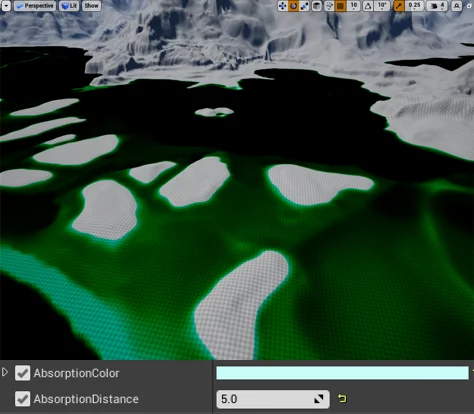Open the viewport options arrow menu

[x=6, y=6]
